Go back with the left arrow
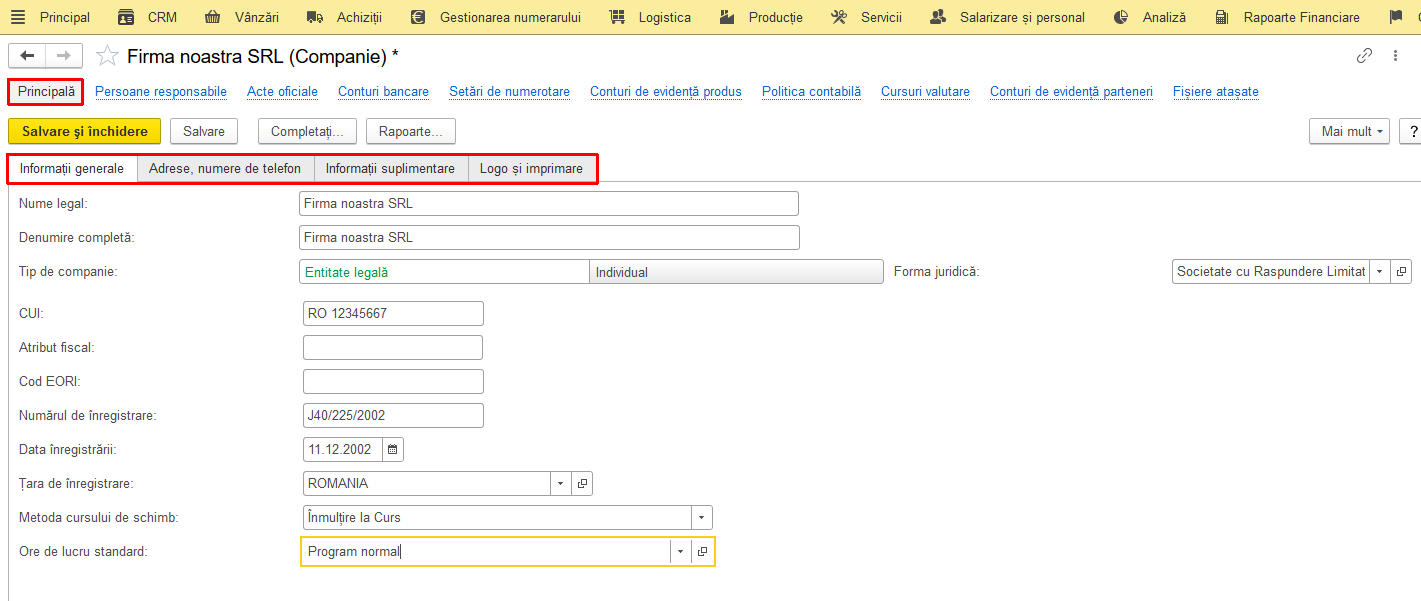The width and height of the screenshot is (1421, 601). click(27, 56)
